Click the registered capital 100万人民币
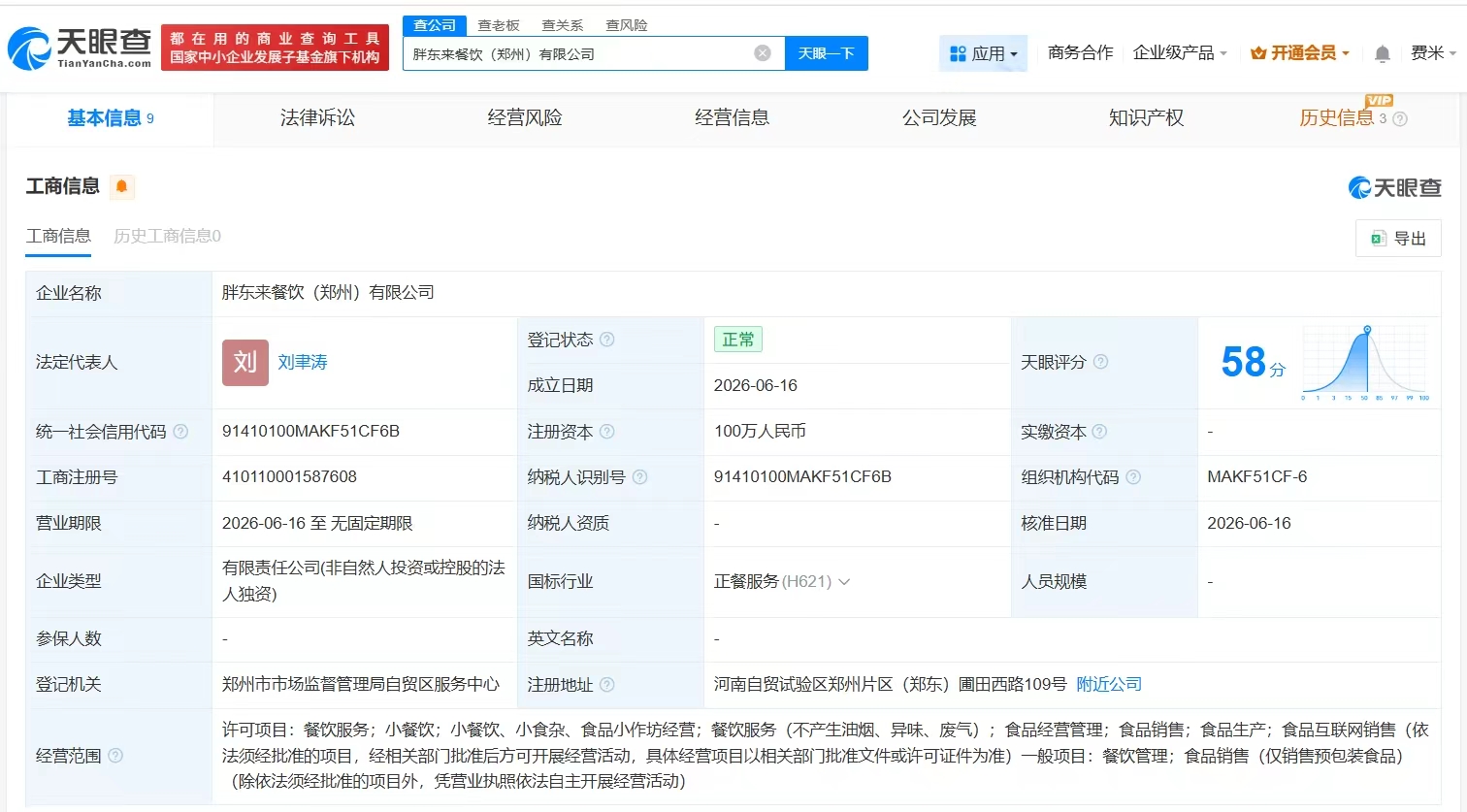The width and height of the screenshot is (1467, 812). click(760, 432)
